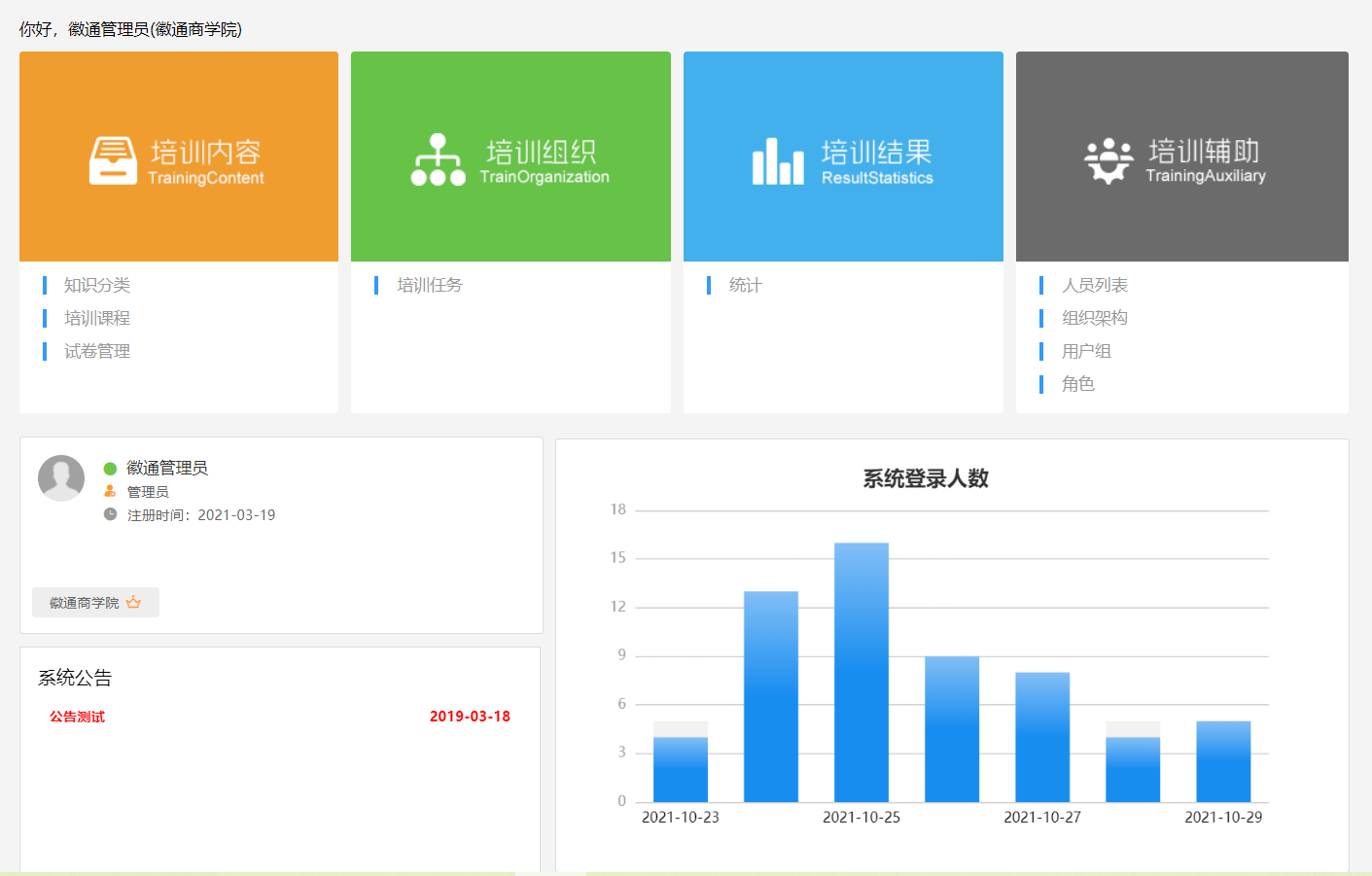The height and width of the screenshot is (876, 1372).
Task: Open 培训任务 under Train Organization
Action: tap(430, 285)
